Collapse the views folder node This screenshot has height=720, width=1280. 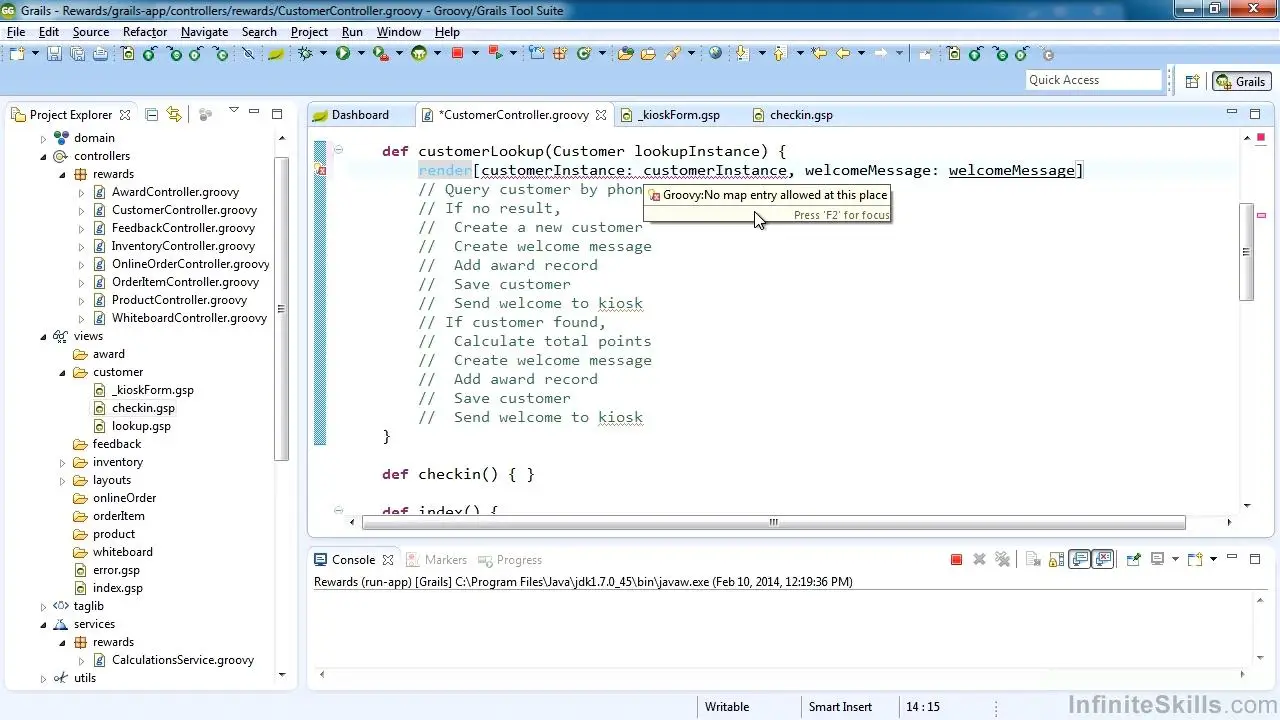pos(43,336)
